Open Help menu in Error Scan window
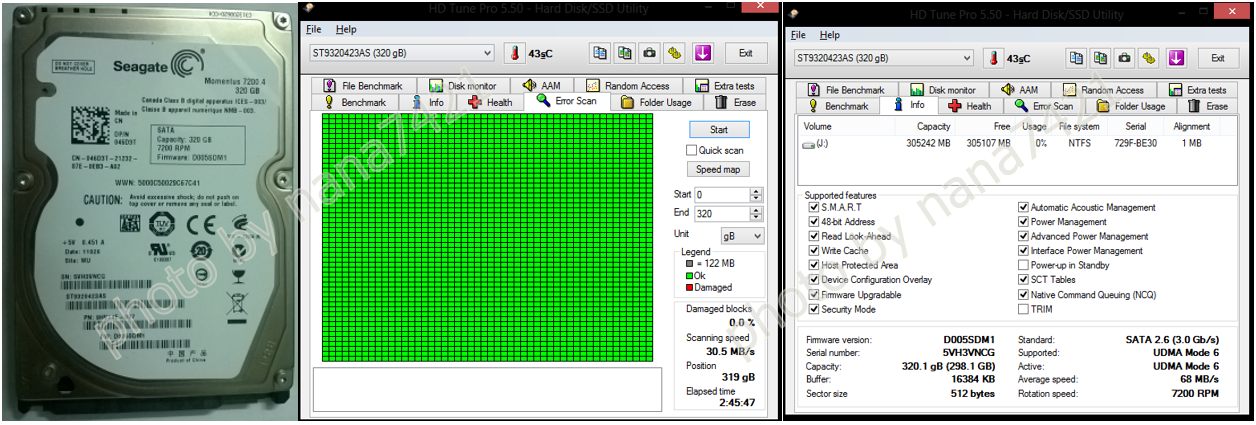The height and width of the screenshot is (425, 1256). [346, 29]
